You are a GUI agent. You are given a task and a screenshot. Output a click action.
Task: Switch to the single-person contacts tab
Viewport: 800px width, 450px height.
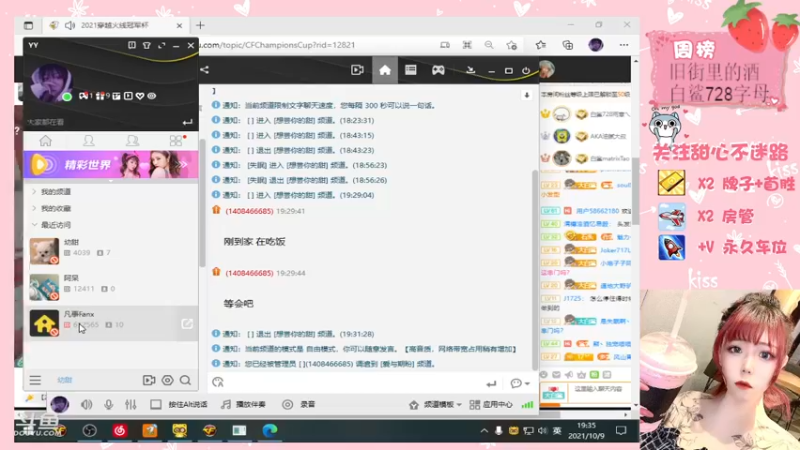[89, 141]
